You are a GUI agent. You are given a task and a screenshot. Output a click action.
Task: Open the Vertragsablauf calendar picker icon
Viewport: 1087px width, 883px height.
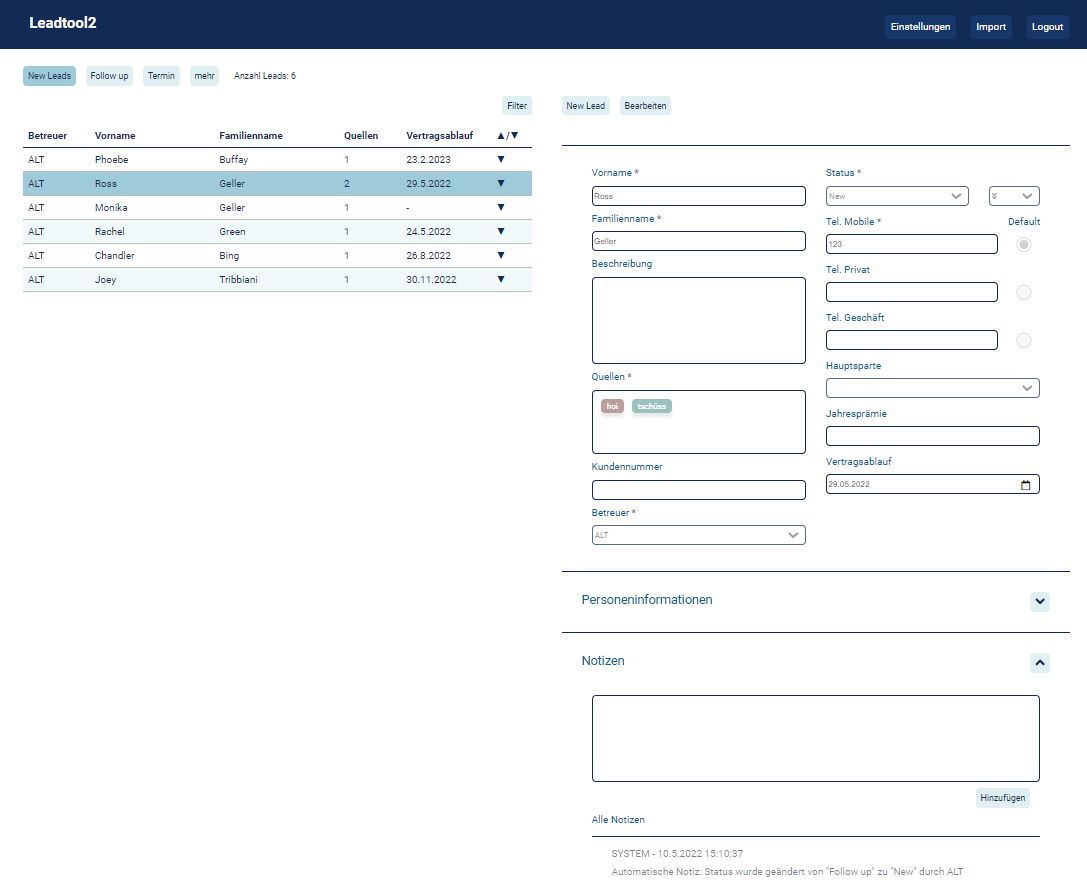pyautogui.click(x=1025, y=484)
